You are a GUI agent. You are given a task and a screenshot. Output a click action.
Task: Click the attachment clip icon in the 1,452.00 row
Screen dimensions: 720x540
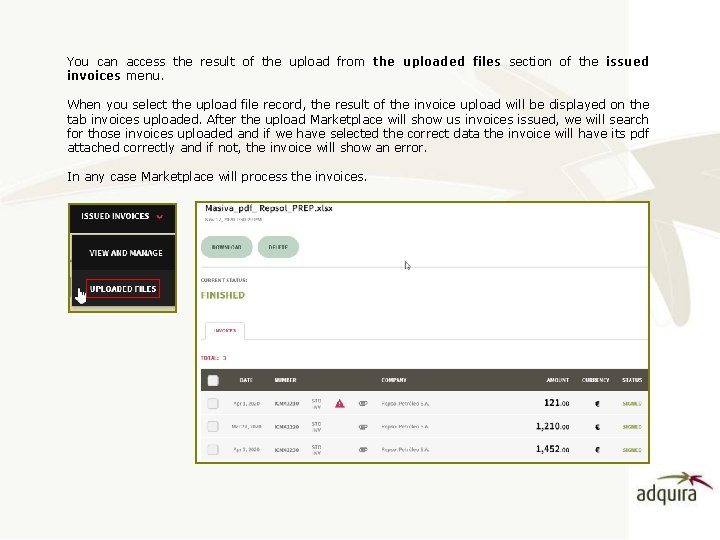(363, 450)
